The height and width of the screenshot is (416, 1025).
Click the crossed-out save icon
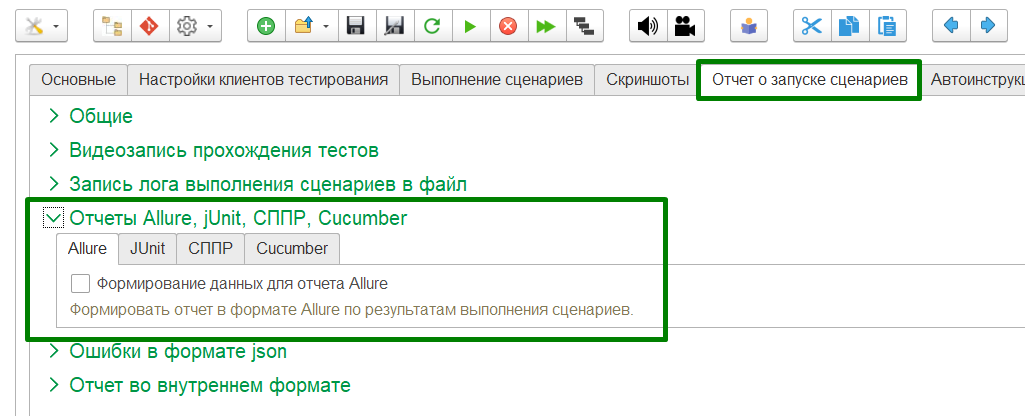[394, 26]
